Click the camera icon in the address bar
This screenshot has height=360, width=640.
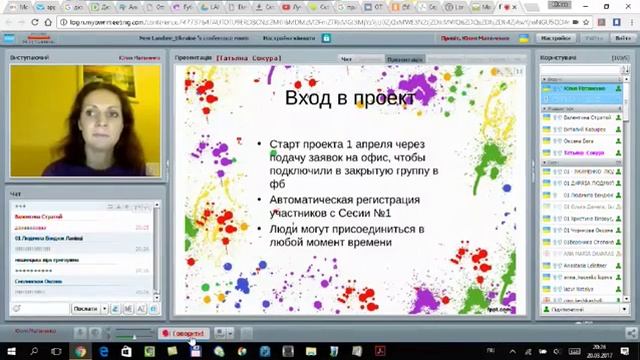pos(576,22)
